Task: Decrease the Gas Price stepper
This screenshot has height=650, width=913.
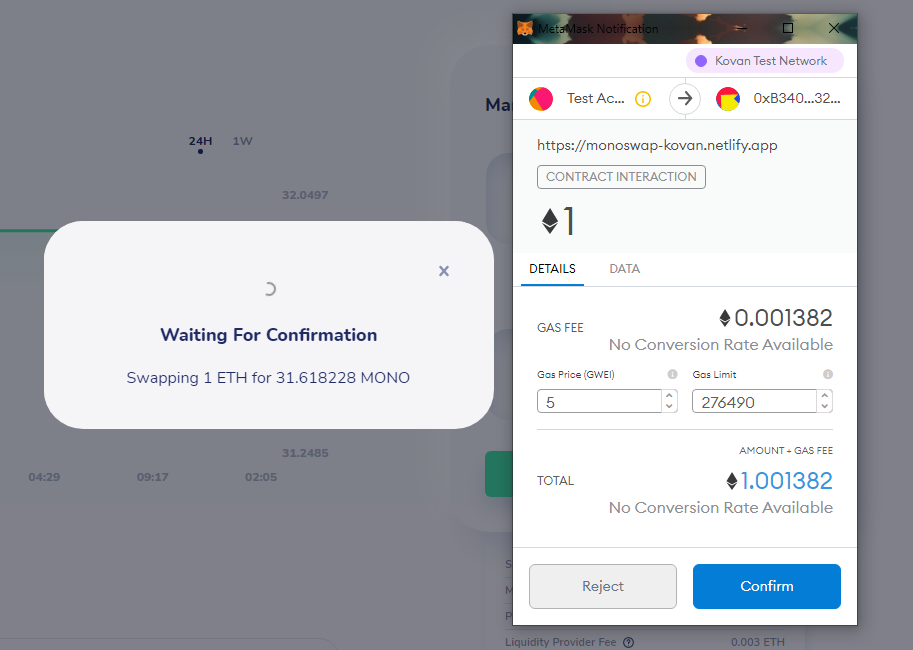Action: point(669,407)
